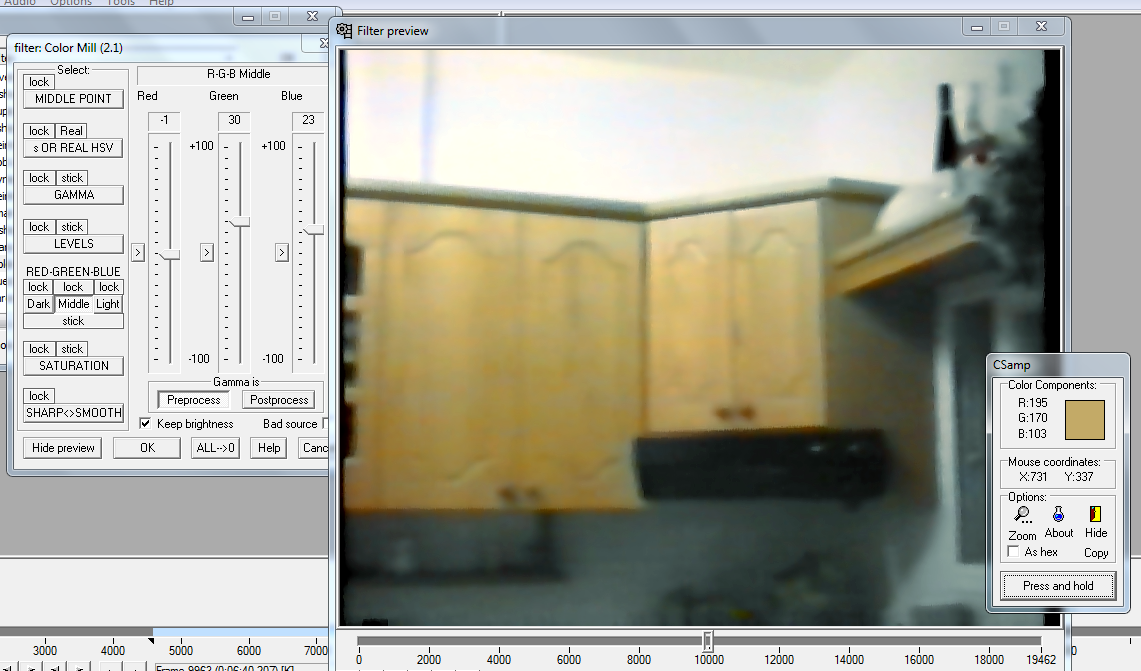Click the Filter preview window title icon
The image size is (1141, 671).
[344, 31]
